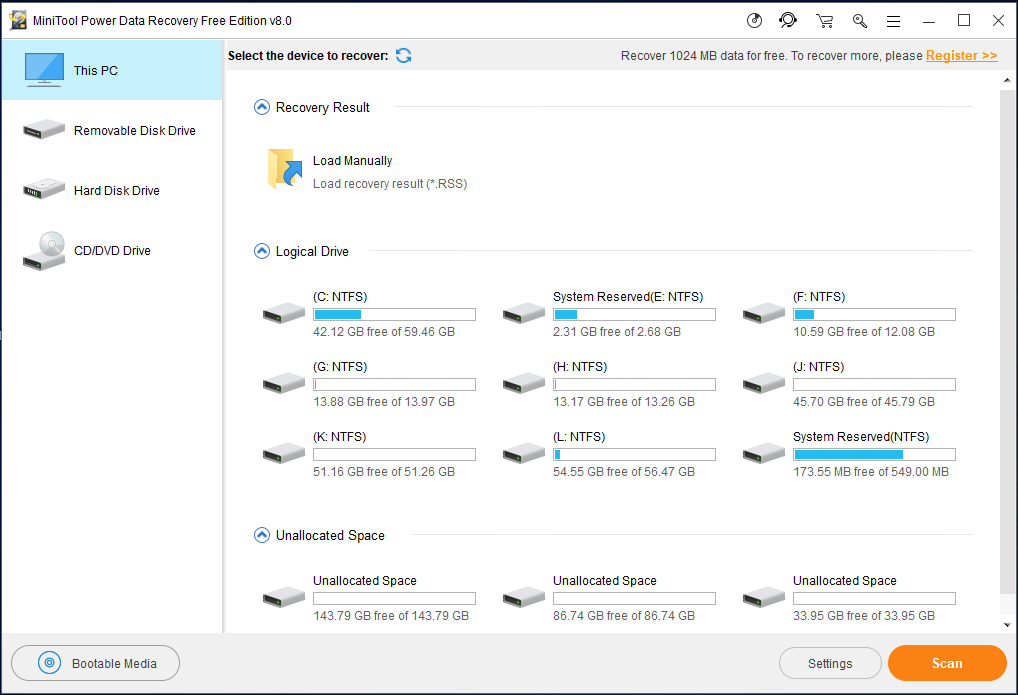
Task: Click the Register >> link
Action: tap(962, 56)
